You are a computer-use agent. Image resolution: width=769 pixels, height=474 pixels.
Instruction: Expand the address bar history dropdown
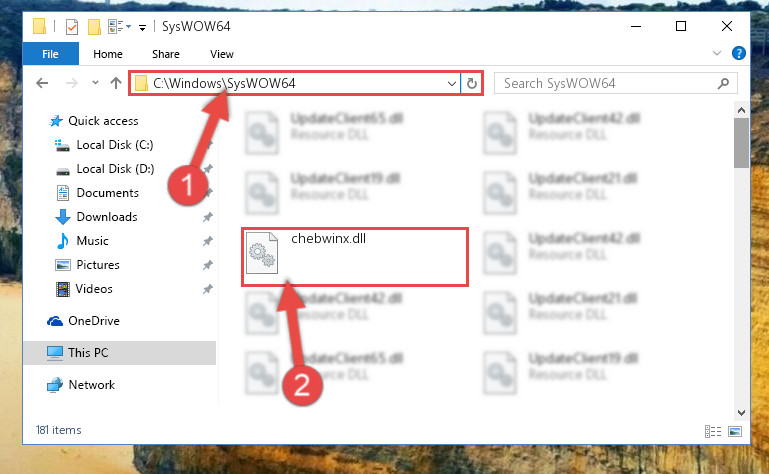(x=452, y=83)
